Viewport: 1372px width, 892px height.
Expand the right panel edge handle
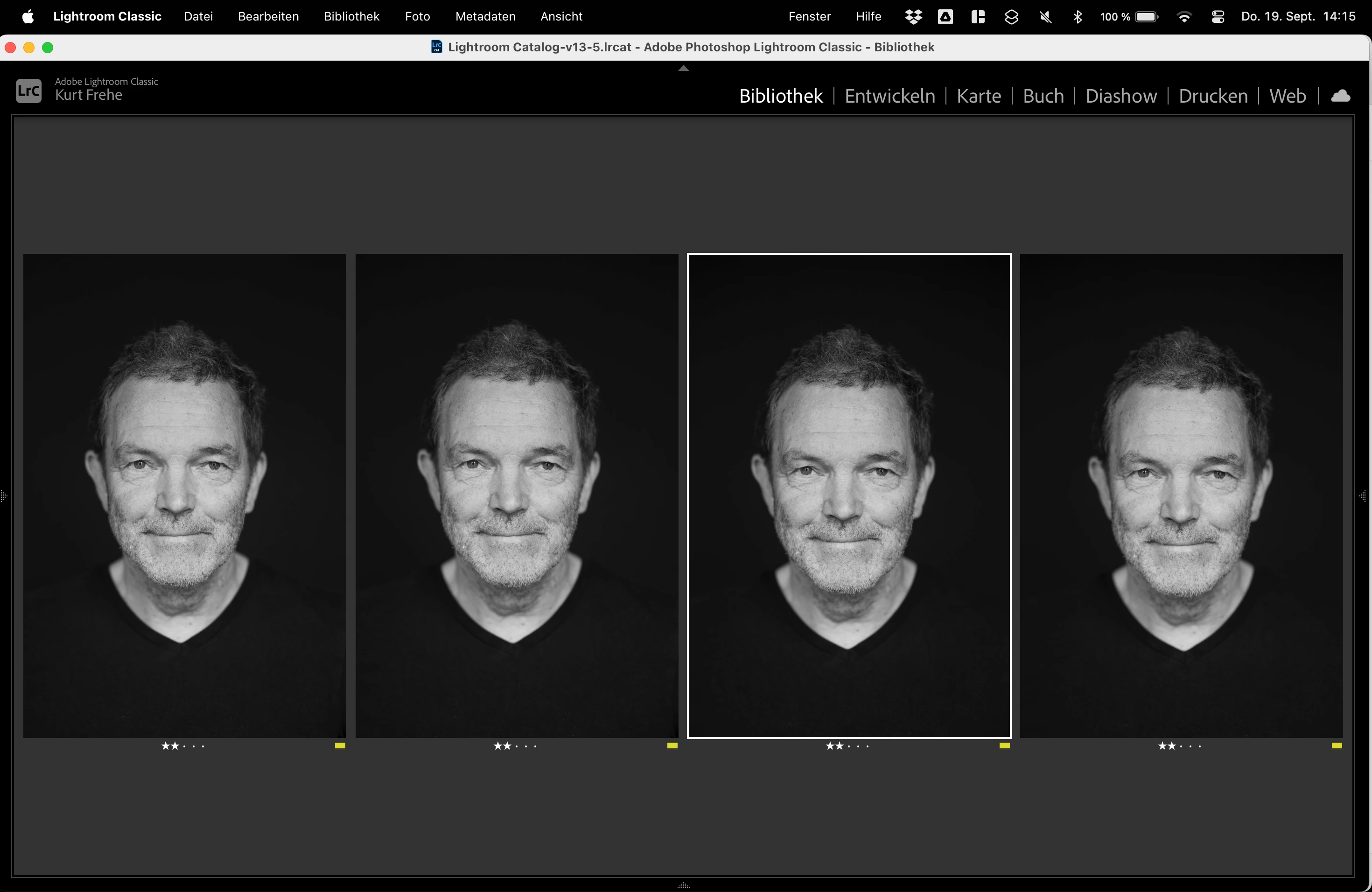pos(1363,495)
